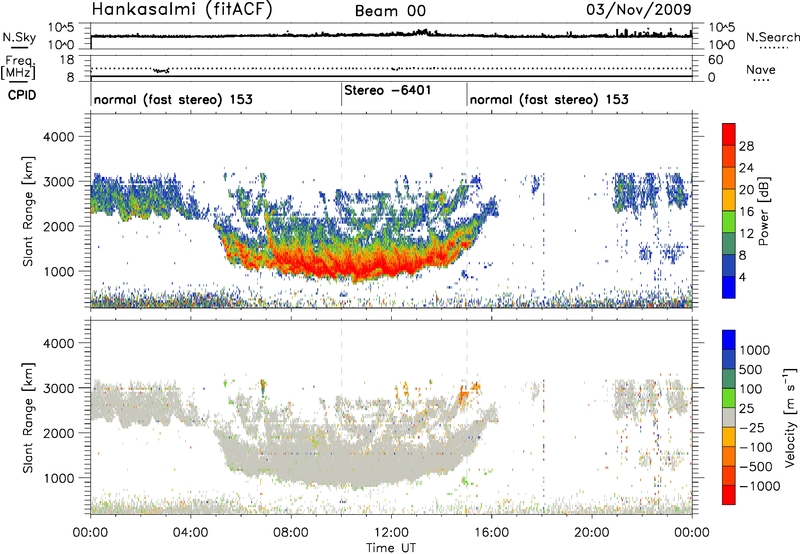Click the N.Sky legend label
Screen dimensions: 800x554
tap(19, 37)
